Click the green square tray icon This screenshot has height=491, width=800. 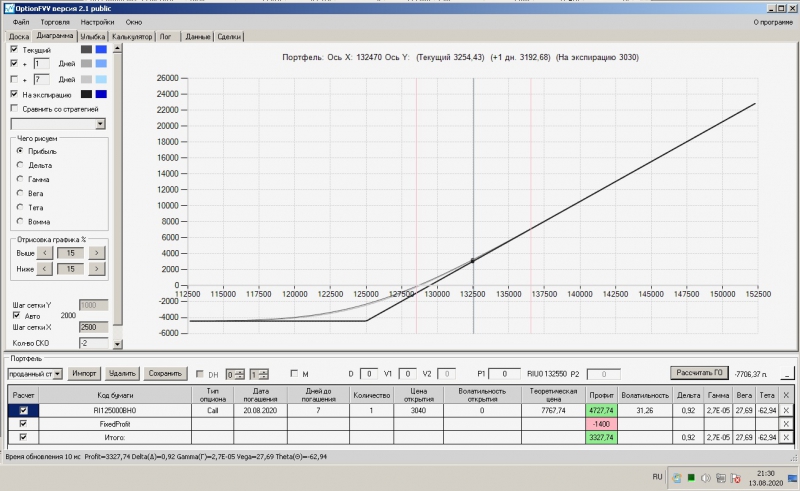tap(691, 478)
